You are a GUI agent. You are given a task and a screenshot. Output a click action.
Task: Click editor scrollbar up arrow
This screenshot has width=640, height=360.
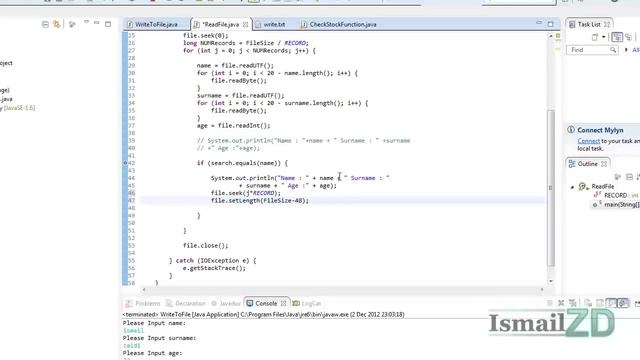point(551,36)
